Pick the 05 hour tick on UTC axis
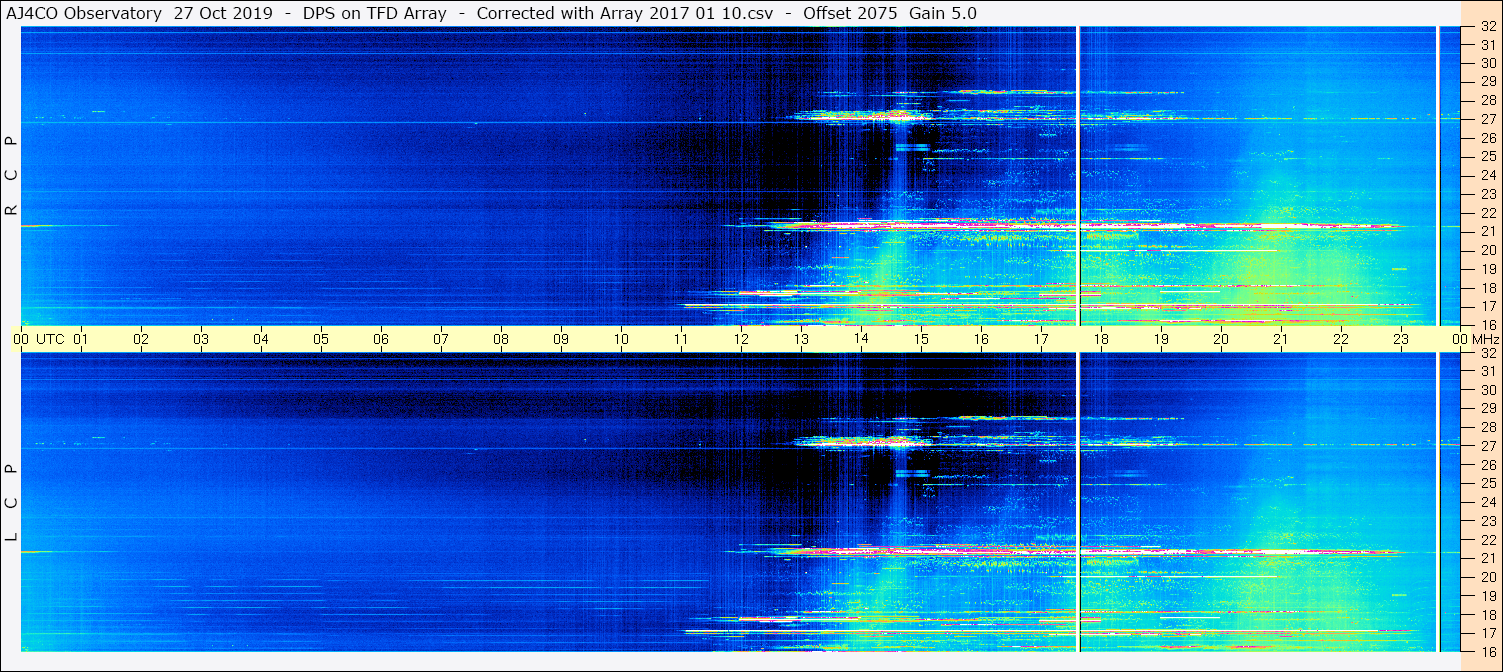 click(321, 339)
